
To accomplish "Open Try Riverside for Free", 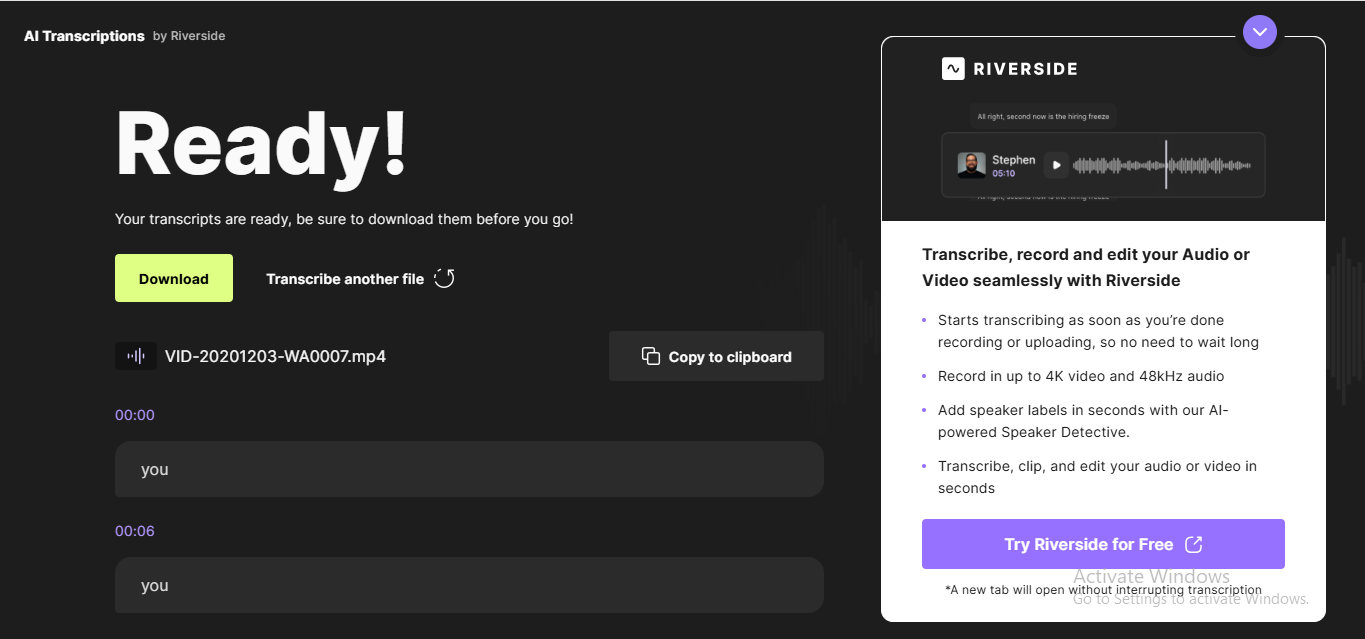I will point(1103,544).
